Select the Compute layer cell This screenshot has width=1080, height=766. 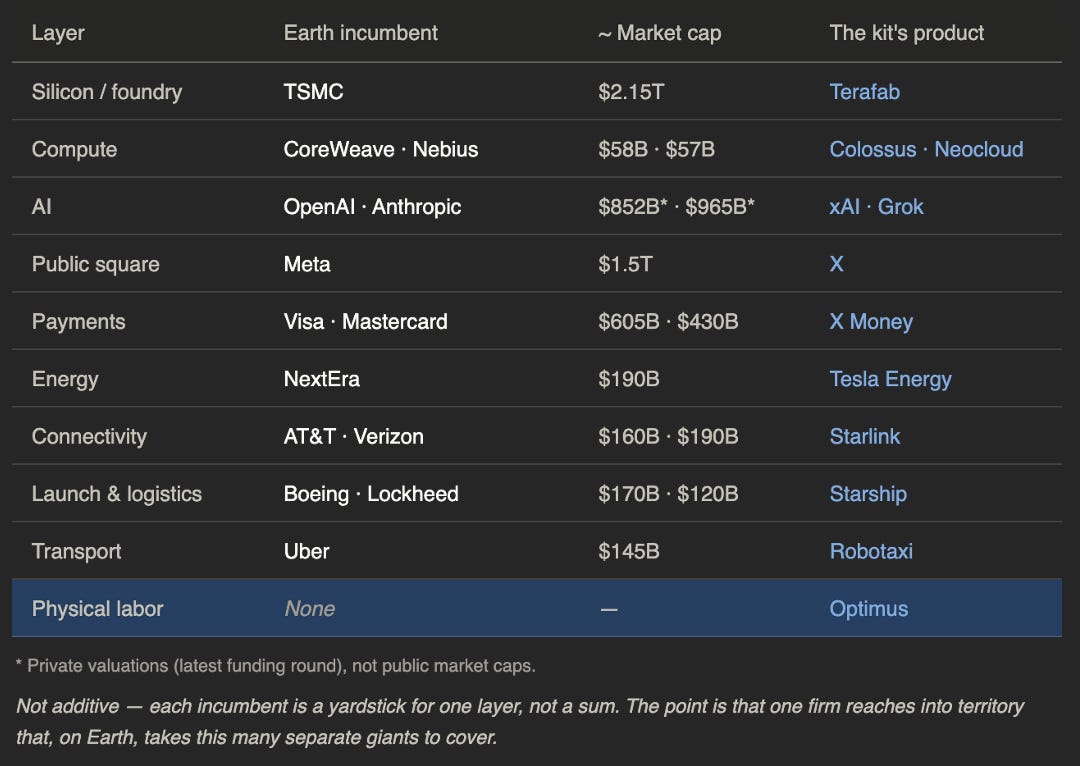coord(74,149)
